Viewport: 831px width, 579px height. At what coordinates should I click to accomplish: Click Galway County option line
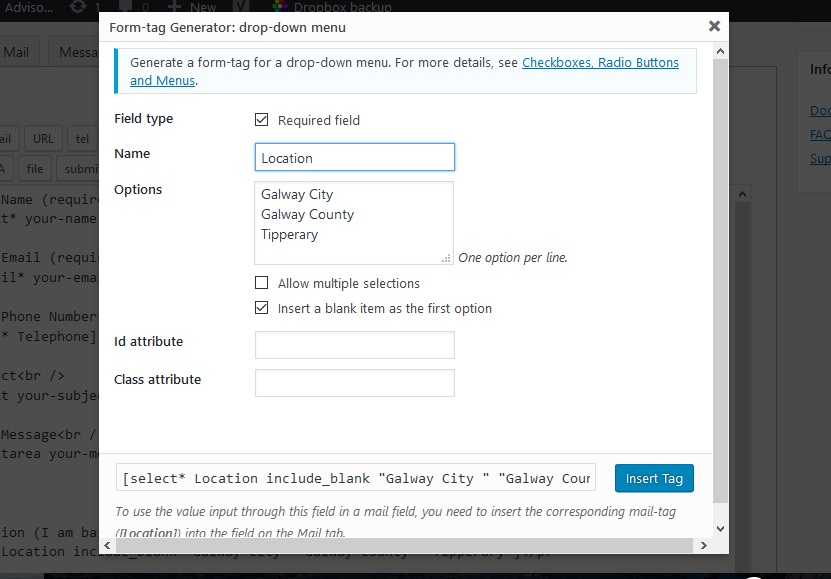[x=307, y=215]
